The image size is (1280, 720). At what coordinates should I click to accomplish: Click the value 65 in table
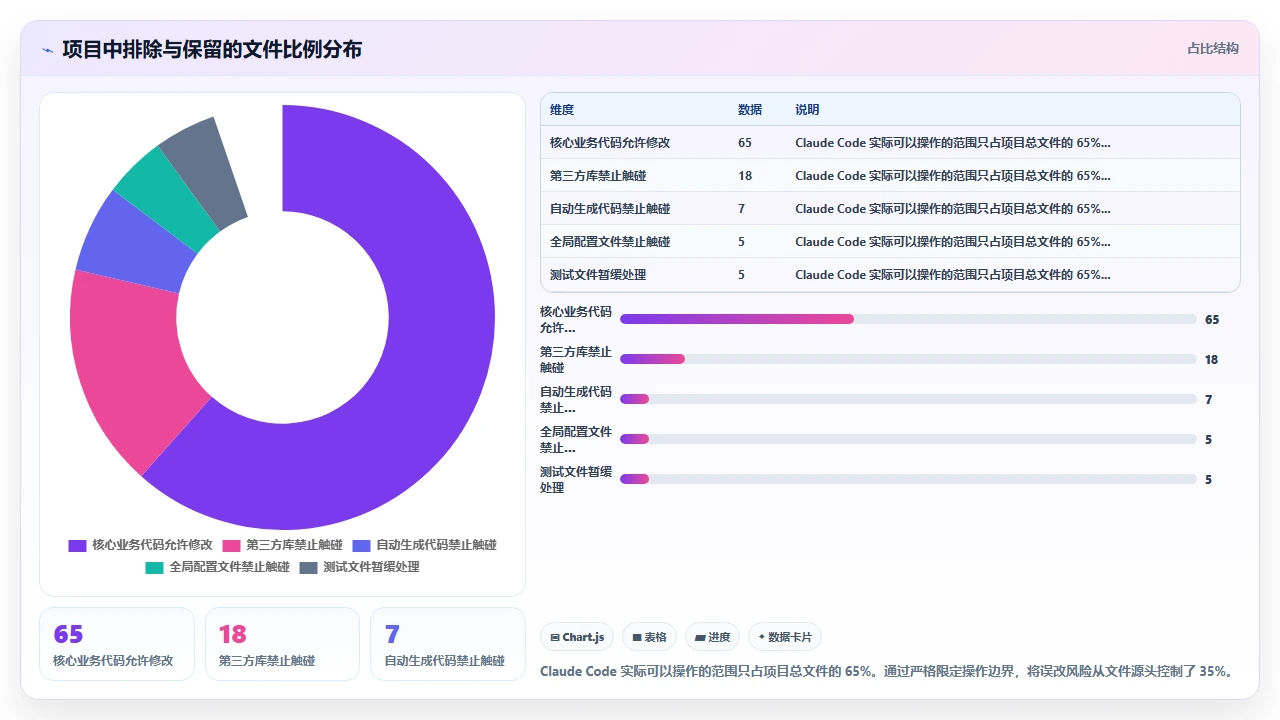point(745,143)
